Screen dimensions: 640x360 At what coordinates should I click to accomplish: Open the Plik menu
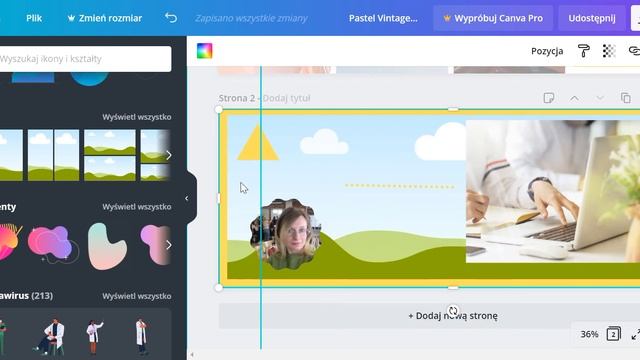pos(34,18)
